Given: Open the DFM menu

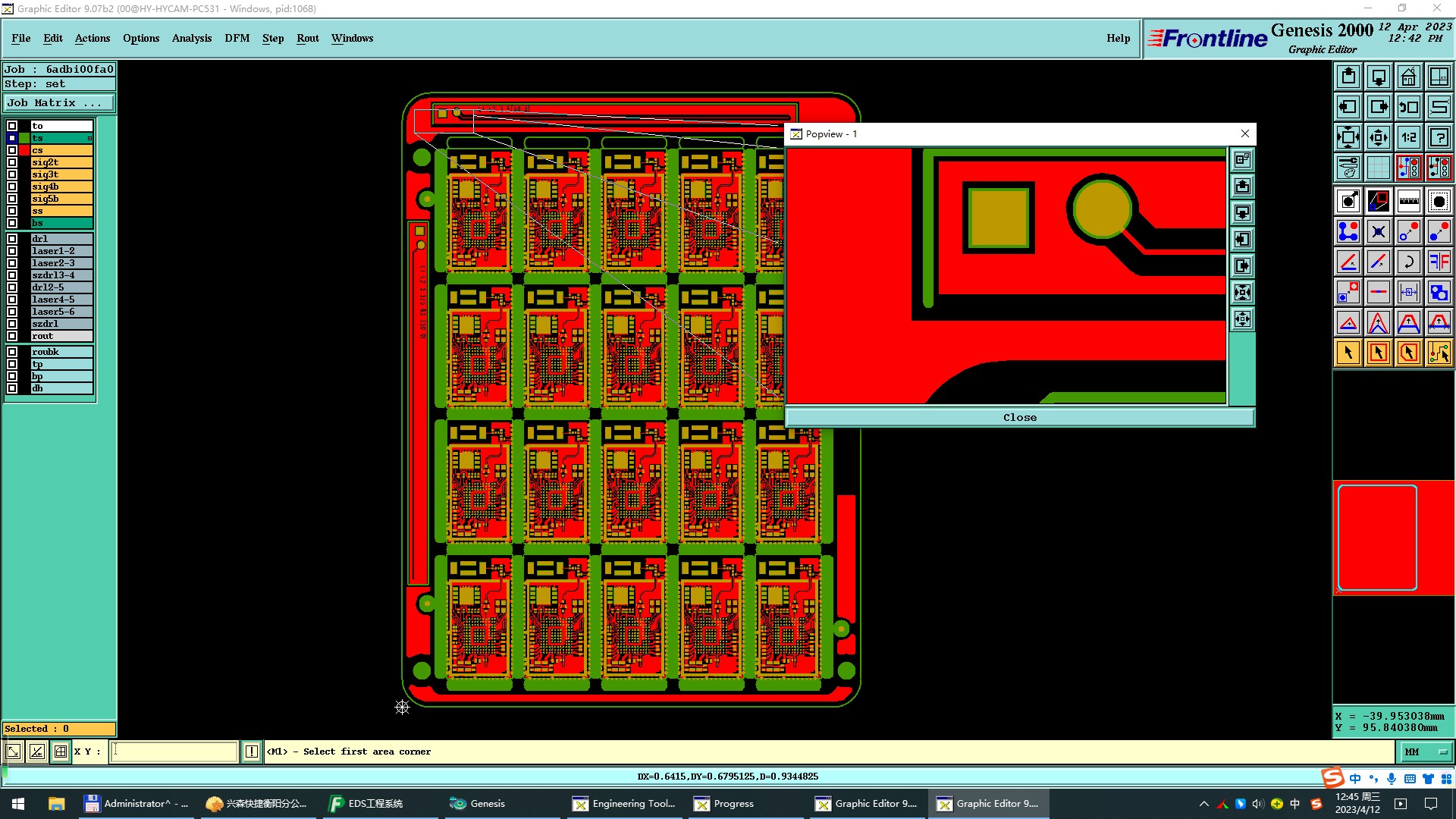Looking at the screenshot, I should tap(237, 38).
